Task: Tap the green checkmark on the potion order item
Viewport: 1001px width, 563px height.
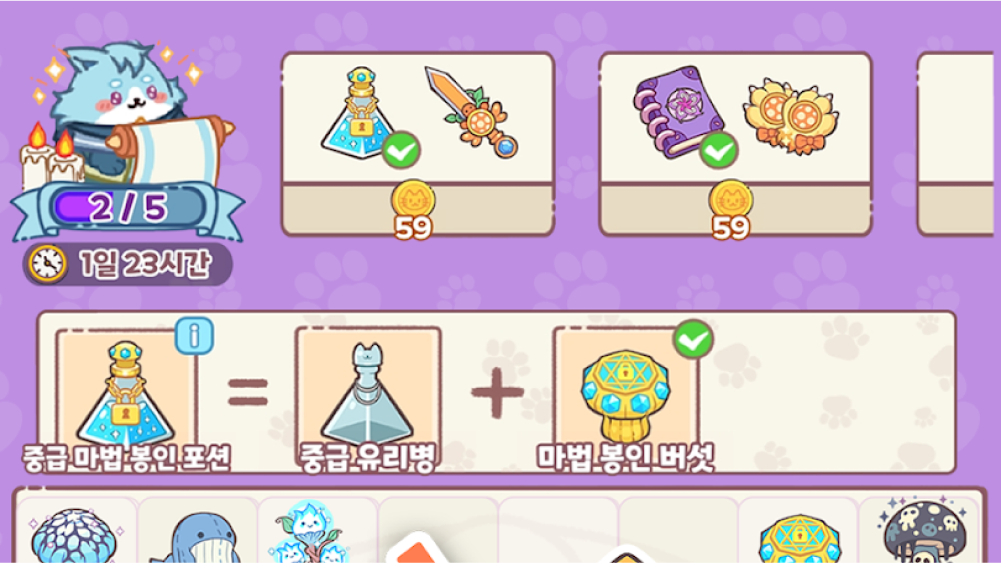Action: pyautogui.click(x=401, y=151)
